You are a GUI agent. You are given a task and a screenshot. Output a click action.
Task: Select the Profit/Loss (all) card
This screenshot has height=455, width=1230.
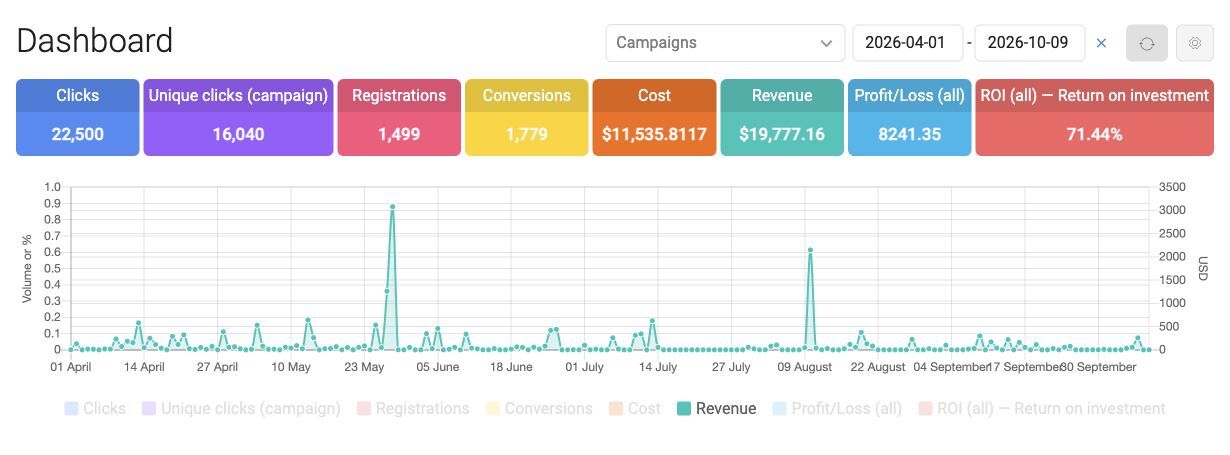pos(909,117)
